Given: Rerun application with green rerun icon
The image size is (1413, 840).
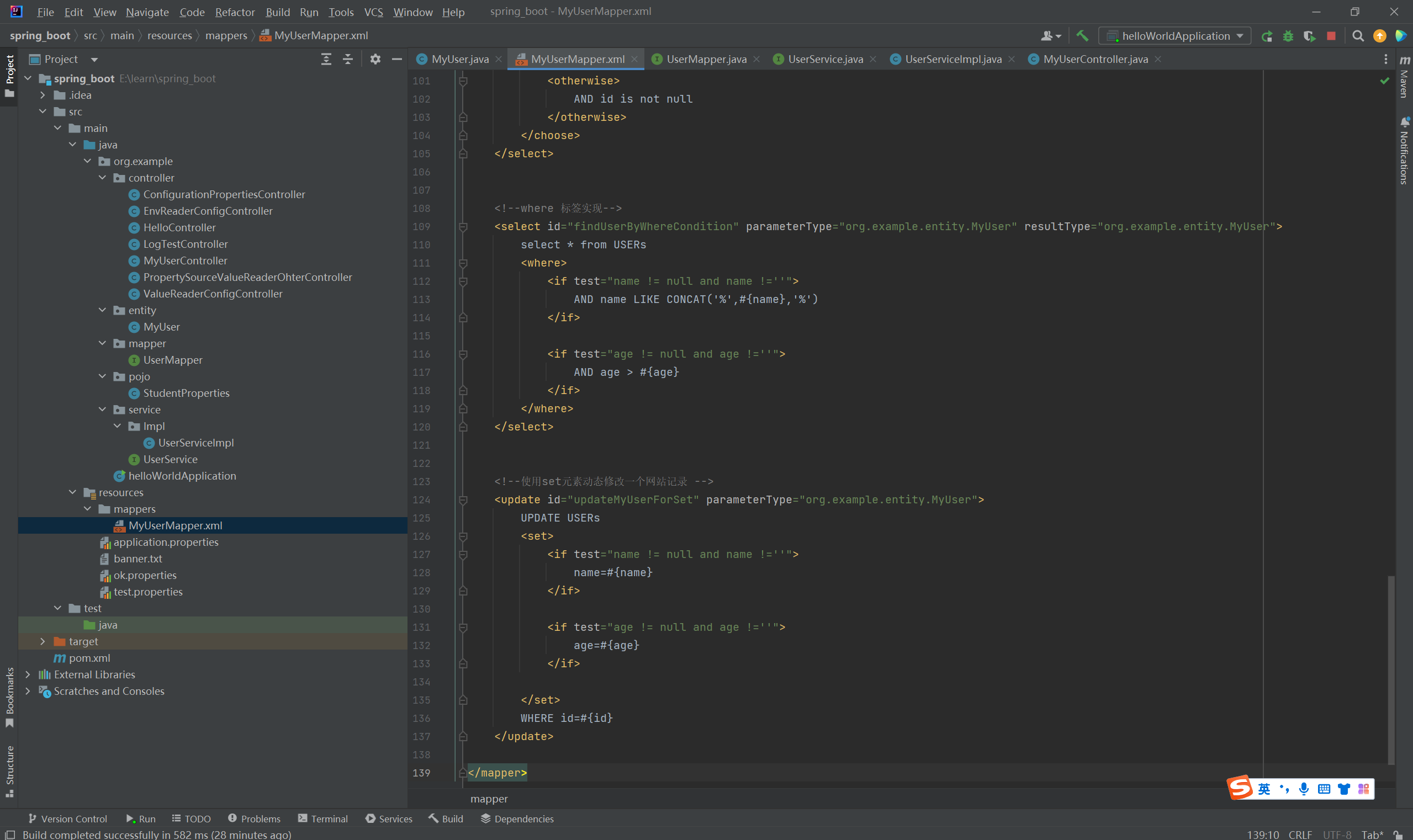Looking at the screenshot, I should tap(1267, 36).
